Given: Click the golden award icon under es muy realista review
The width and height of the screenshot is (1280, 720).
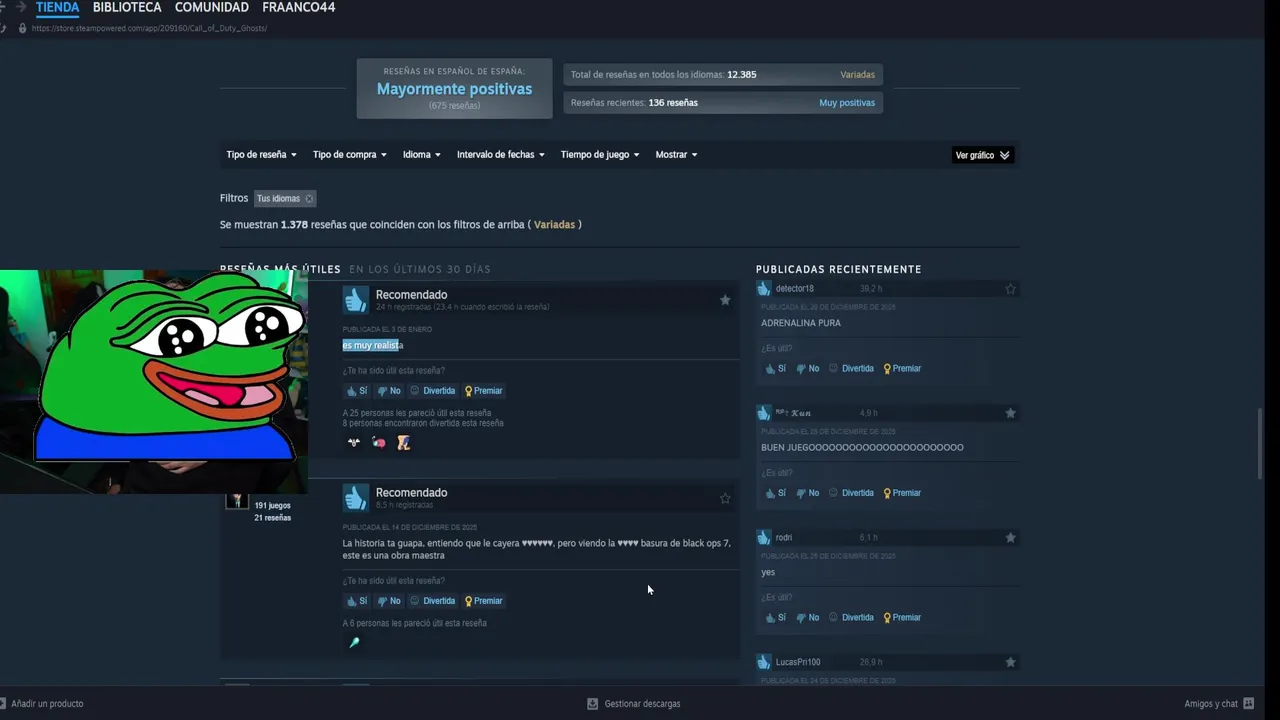Looking at the screenshot, I should 404,442.
